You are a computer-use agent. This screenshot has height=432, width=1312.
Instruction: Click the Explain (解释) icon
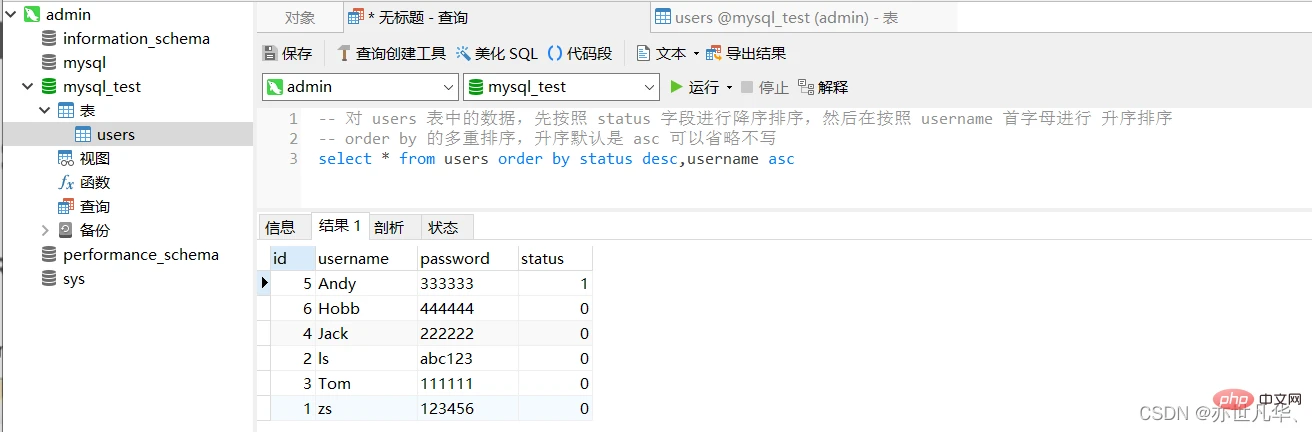coord(806,87)
